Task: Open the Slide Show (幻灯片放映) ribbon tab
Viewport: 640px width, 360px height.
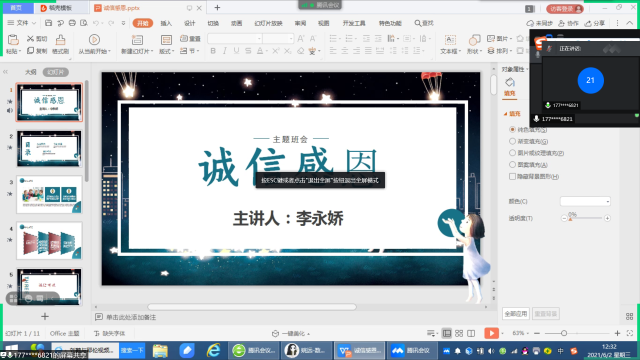Action: (x=268, y=23)
